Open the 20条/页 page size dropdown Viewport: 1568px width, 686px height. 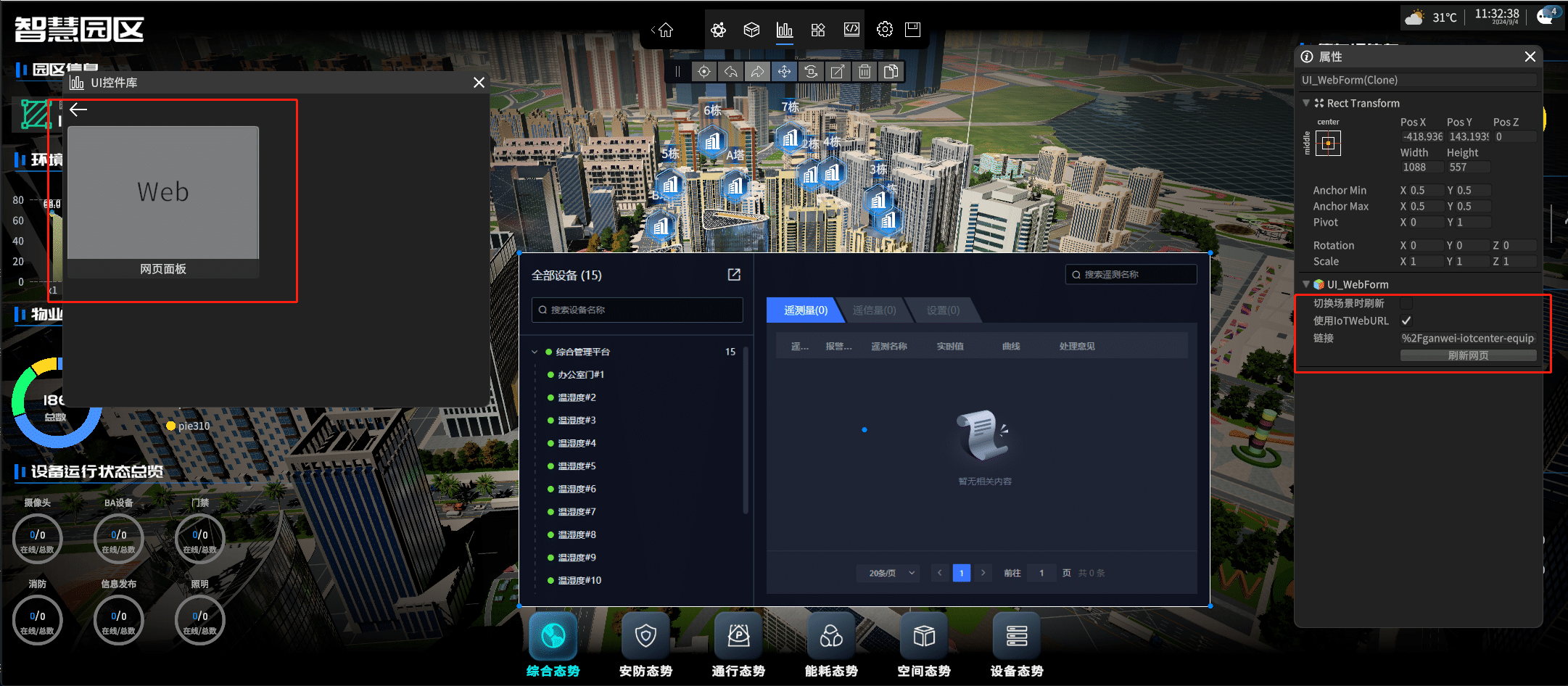pyautogui.click(x=888, y=573)
